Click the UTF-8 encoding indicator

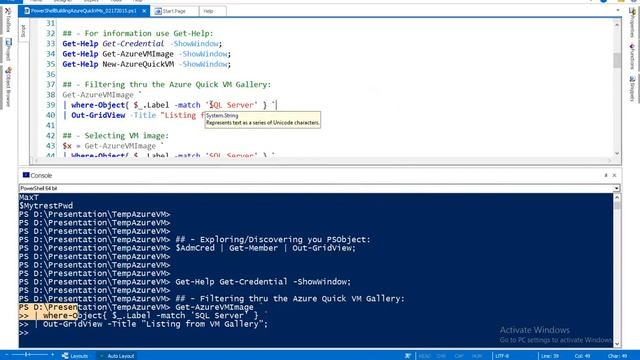coord(502,356)
